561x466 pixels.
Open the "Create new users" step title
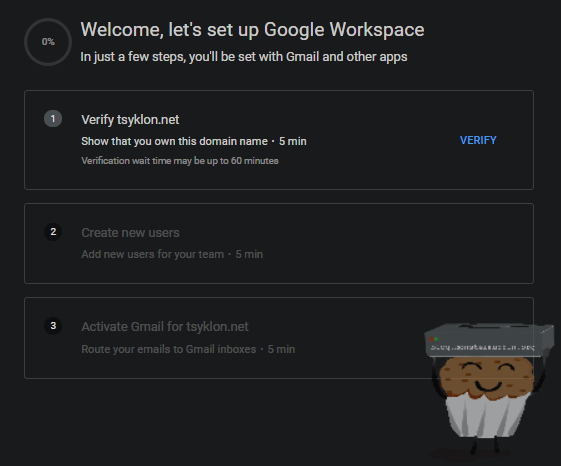tap(130, 233)
